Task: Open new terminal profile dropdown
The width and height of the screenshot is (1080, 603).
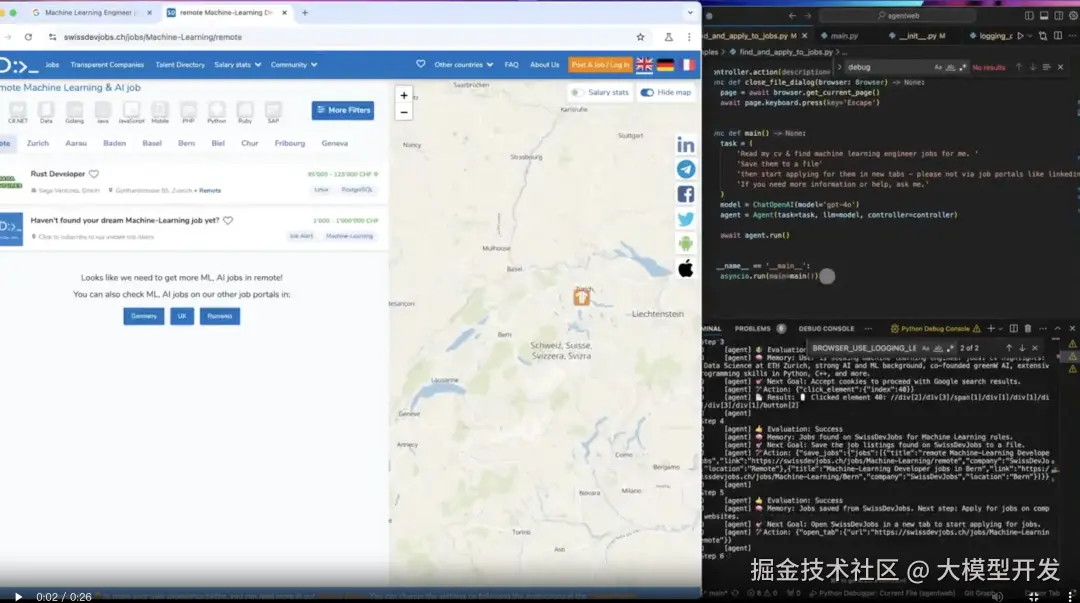Action: (1000, 329)
